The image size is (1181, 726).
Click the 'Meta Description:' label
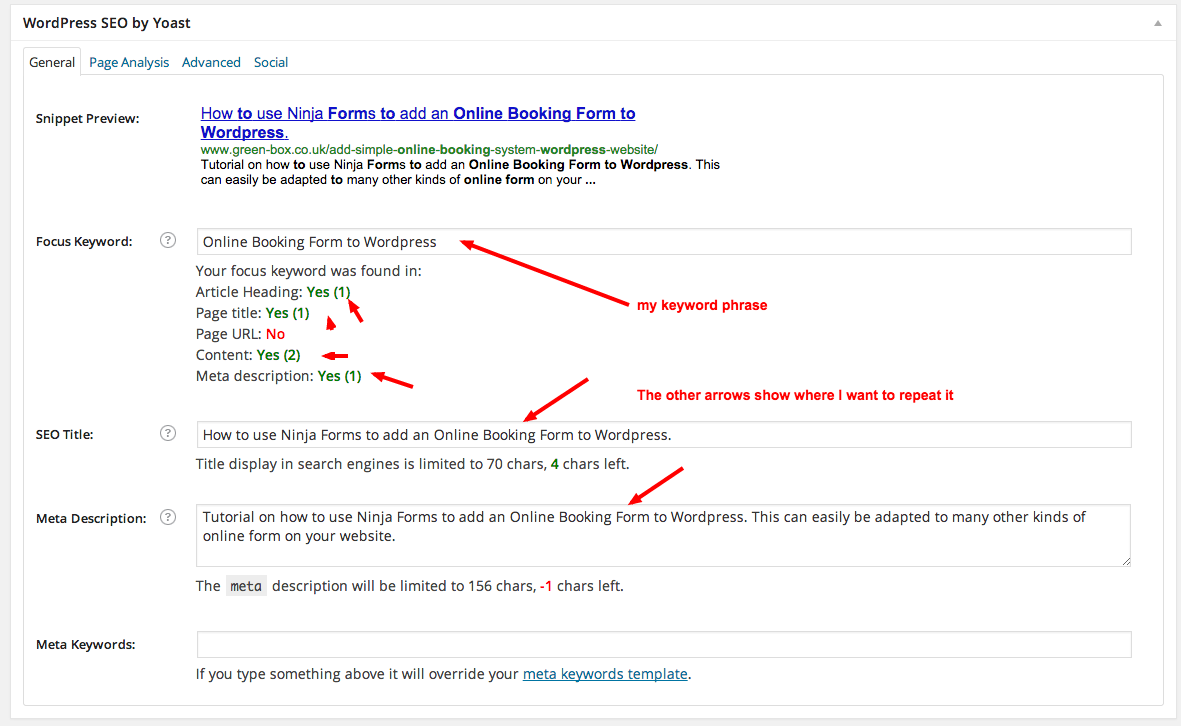[x=91, y=518]
